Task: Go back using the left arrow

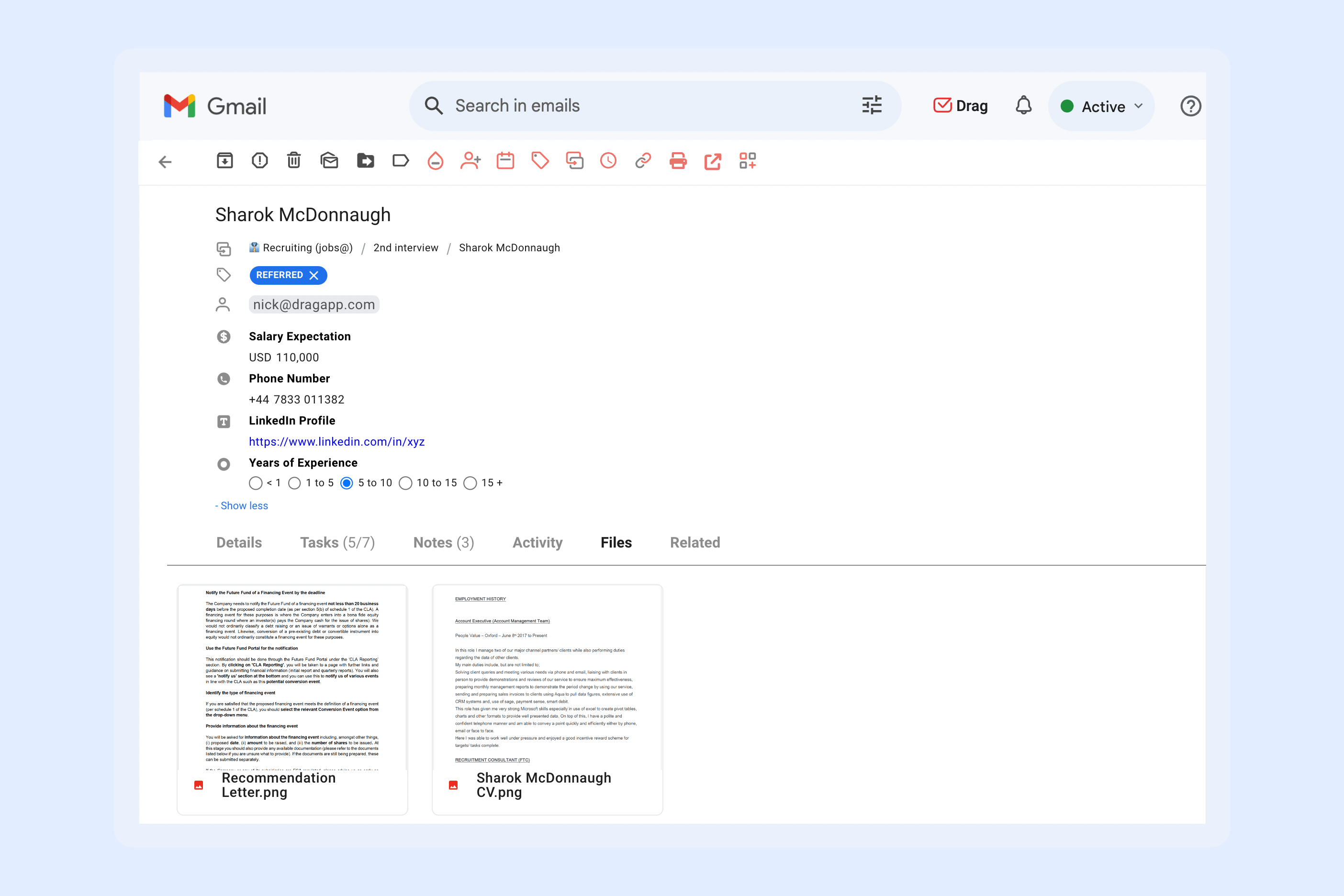Action: click(x=165, y=162)
